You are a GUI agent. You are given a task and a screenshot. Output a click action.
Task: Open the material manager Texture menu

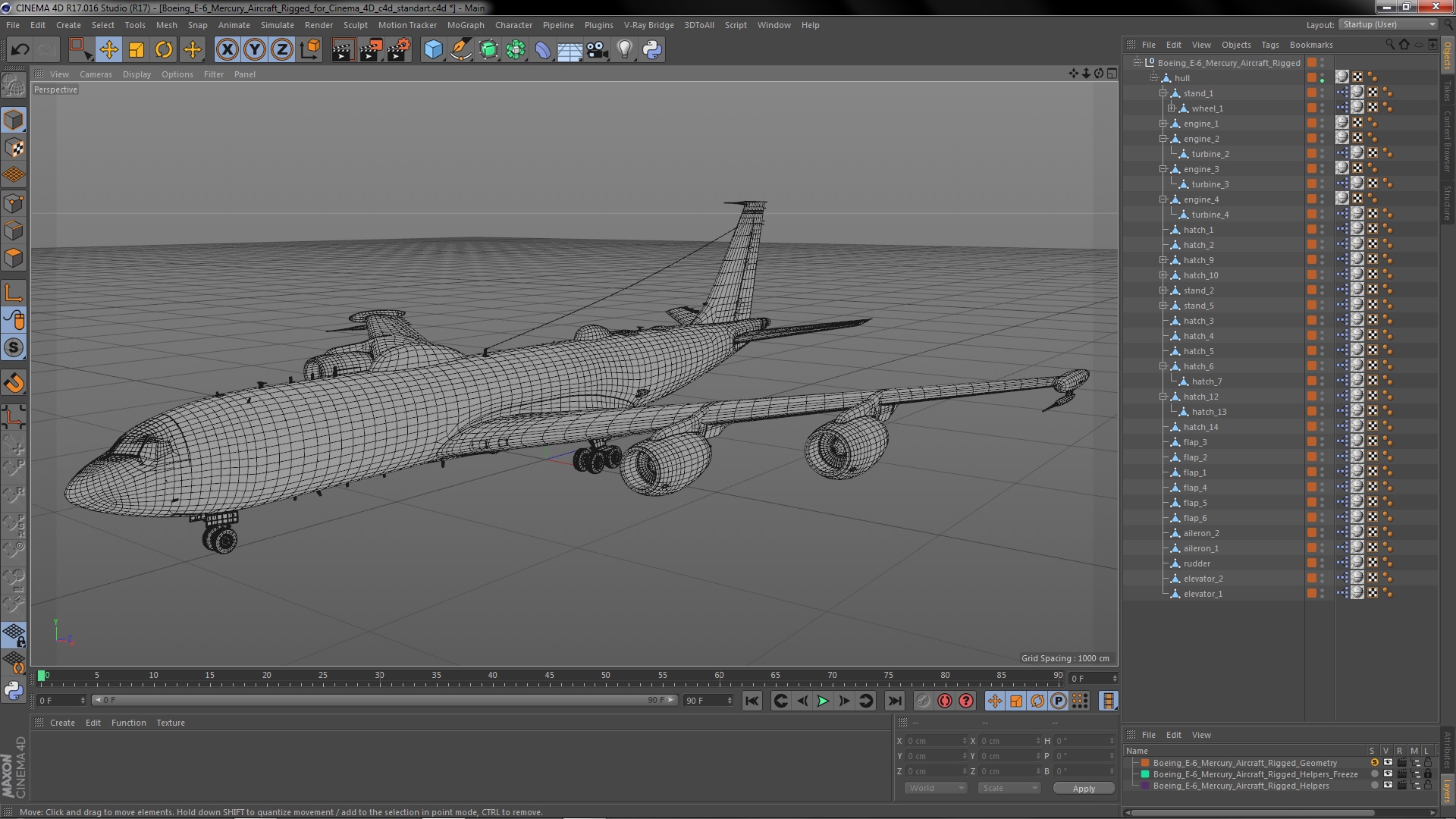point(171,723)
